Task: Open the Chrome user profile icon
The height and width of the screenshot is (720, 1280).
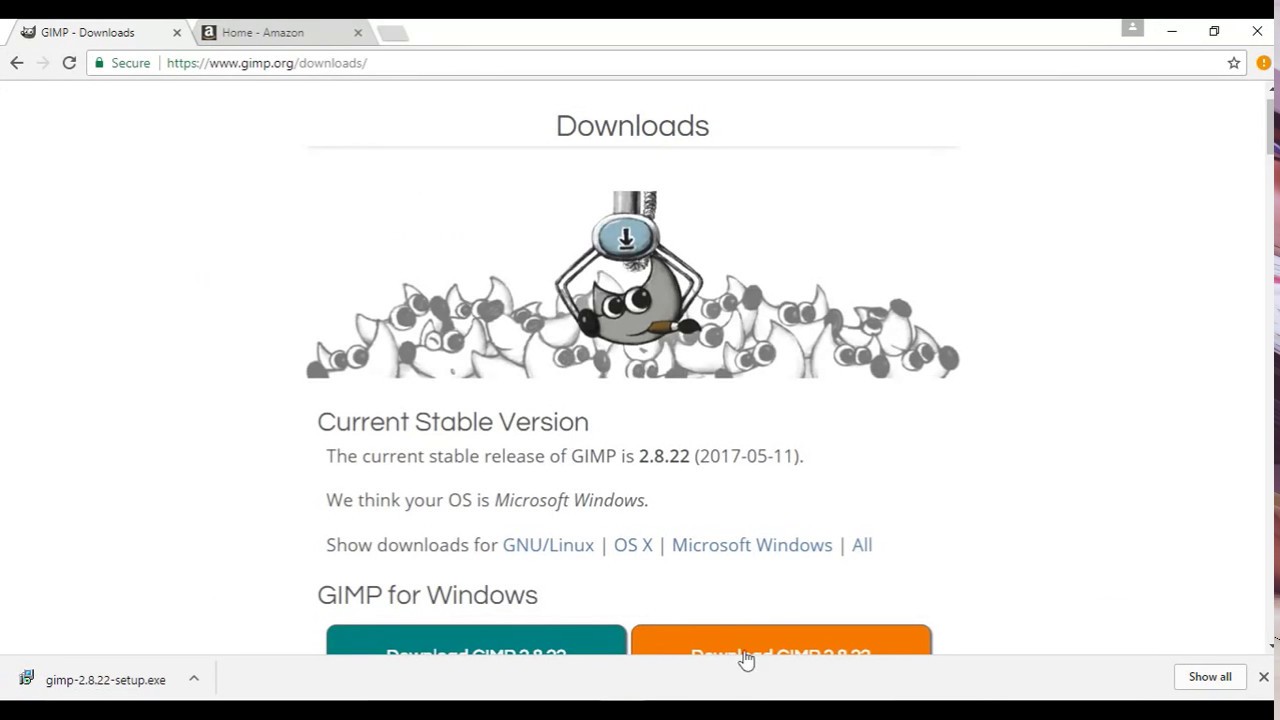Action: pos(1132,29)
